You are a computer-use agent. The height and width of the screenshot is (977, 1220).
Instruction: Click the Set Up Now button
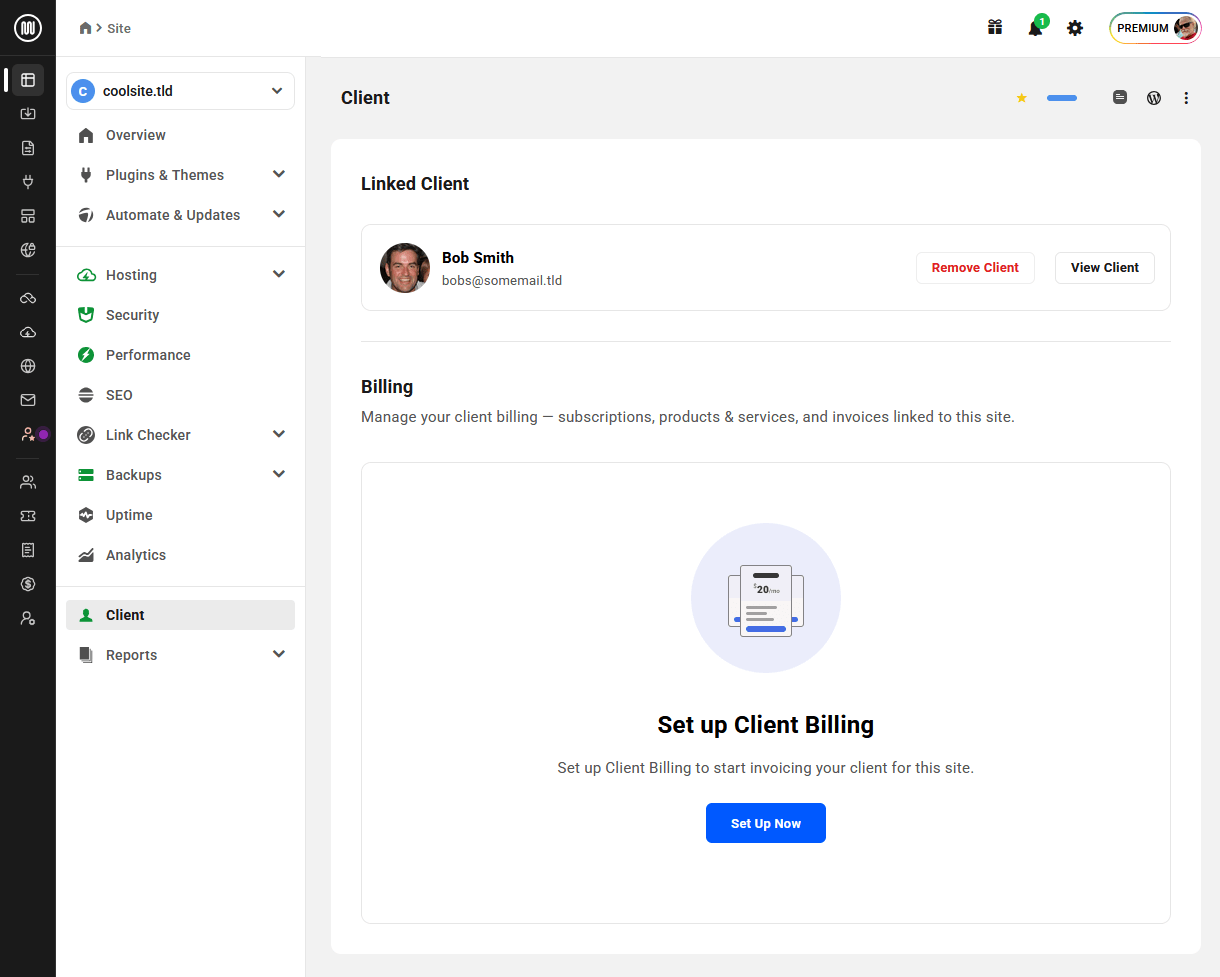click(x=766, y=823)
